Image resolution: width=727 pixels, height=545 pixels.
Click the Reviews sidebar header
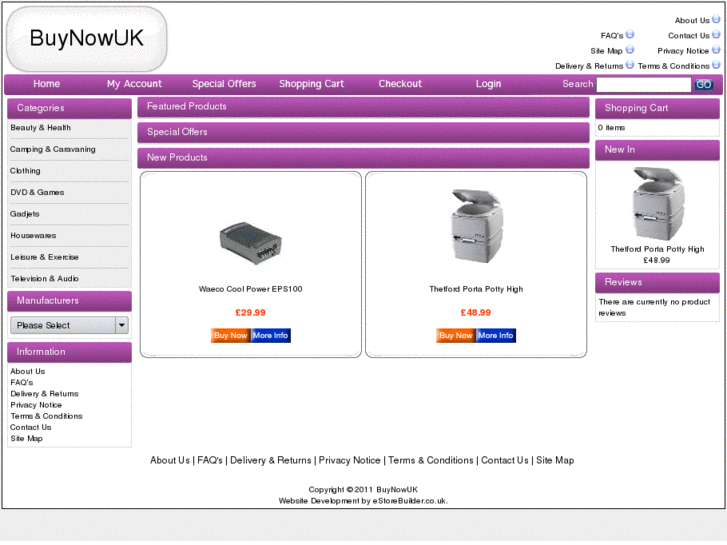pos(657,282)
